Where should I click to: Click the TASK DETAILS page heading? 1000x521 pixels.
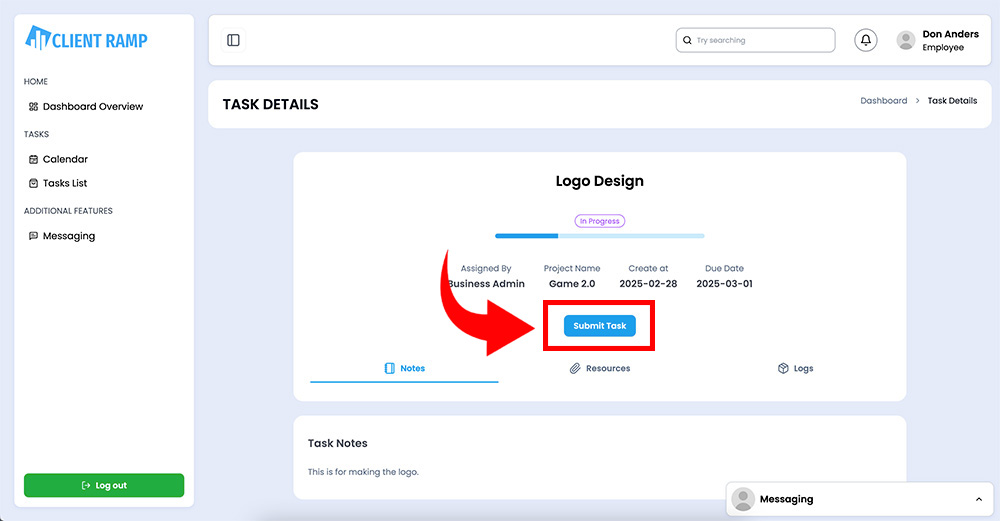(270, 105)
